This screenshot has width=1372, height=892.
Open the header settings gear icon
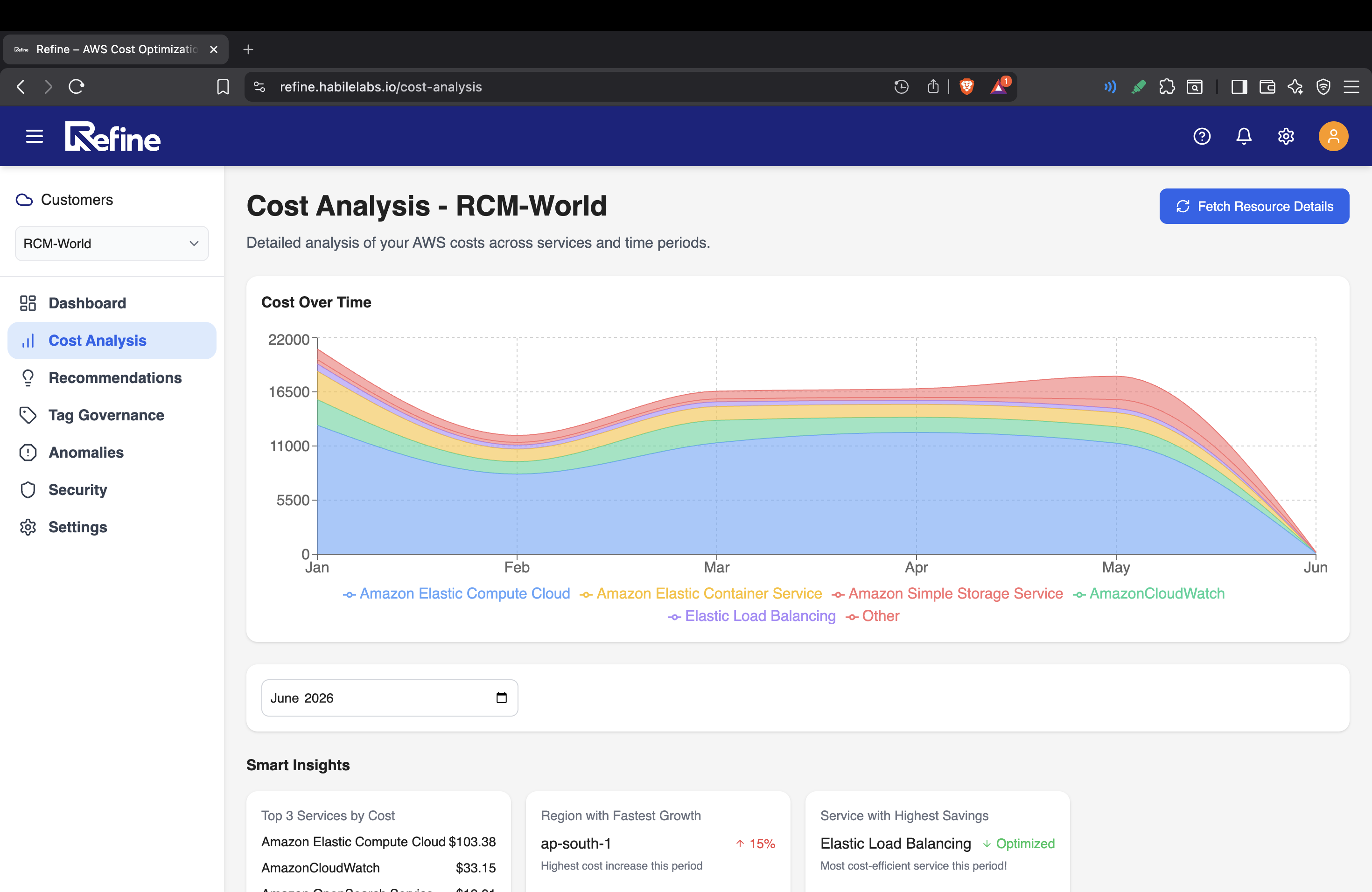pos(1286,137)
